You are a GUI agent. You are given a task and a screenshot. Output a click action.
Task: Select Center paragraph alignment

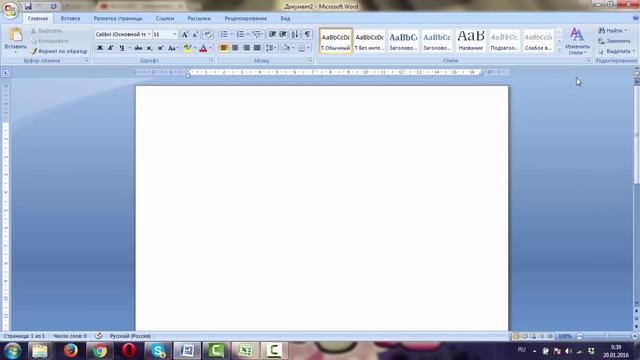click(235, 48)
